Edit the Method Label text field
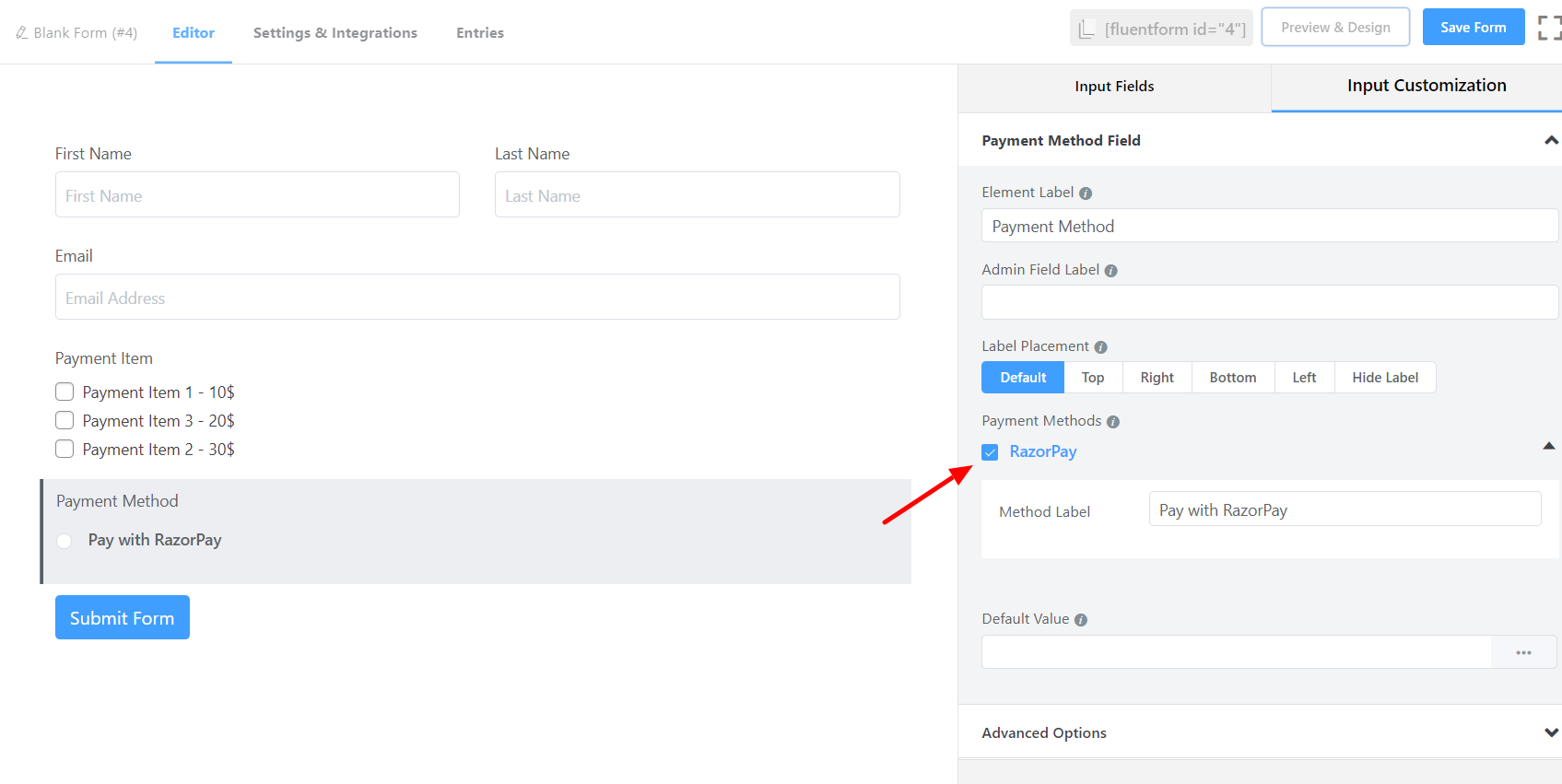 tap(1345, 509)
